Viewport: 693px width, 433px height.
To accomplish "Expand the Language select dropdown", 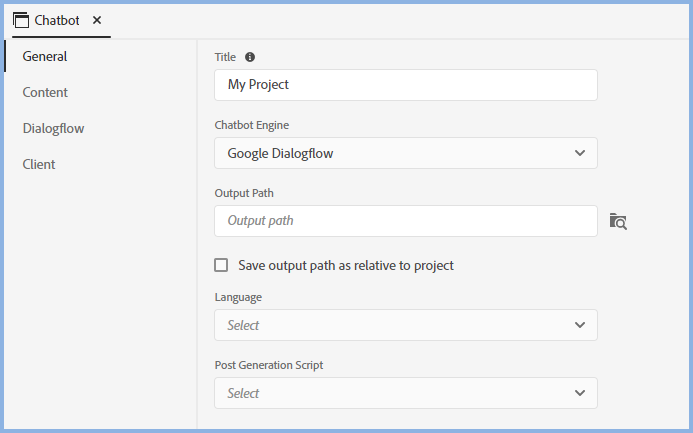I will tap(405, 325).
